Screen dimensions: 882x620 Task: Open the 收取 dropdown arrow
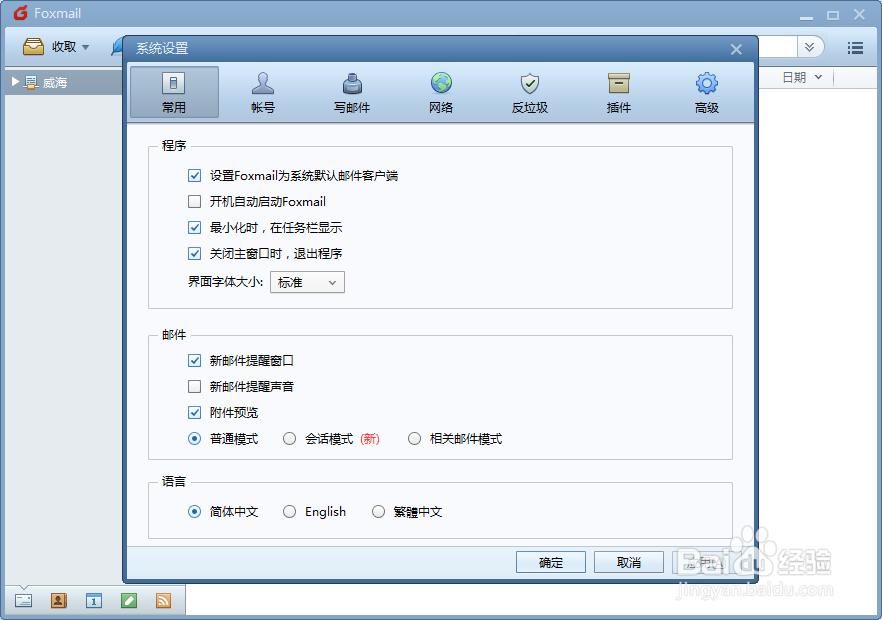click(x=86, y=47)
